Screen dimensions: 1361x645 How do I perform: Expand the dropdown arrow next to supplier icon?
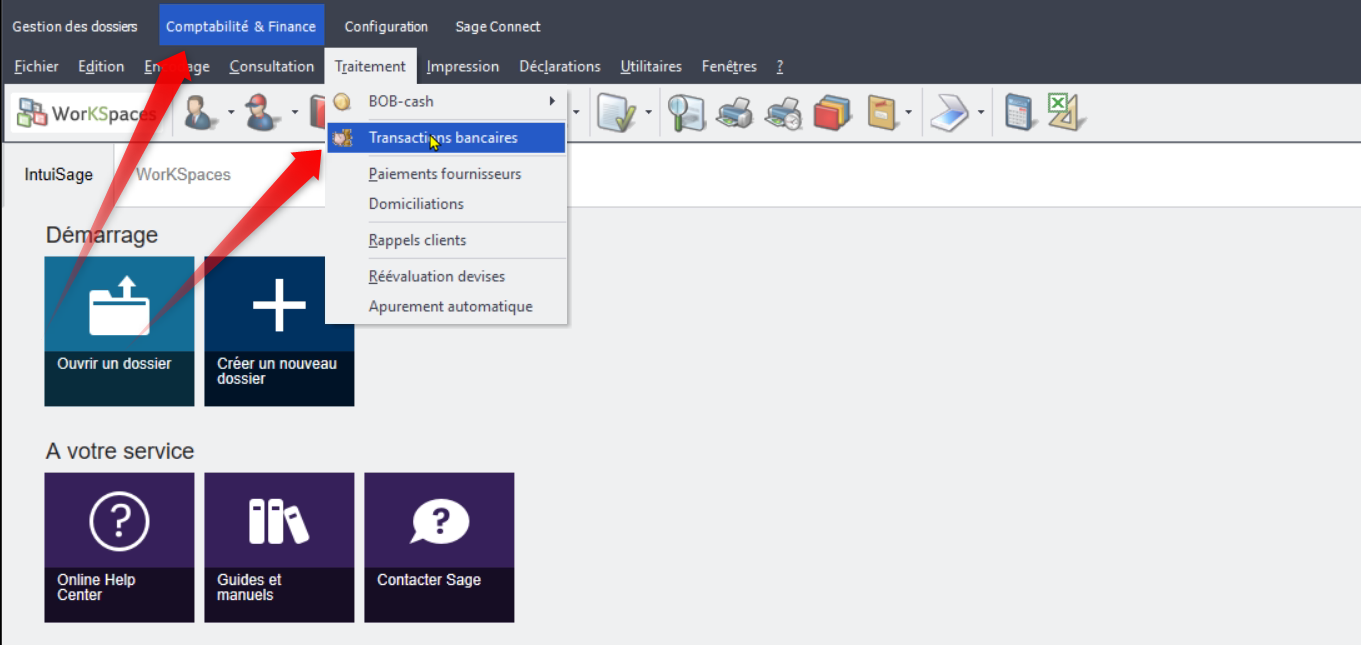tap(294, 112)
